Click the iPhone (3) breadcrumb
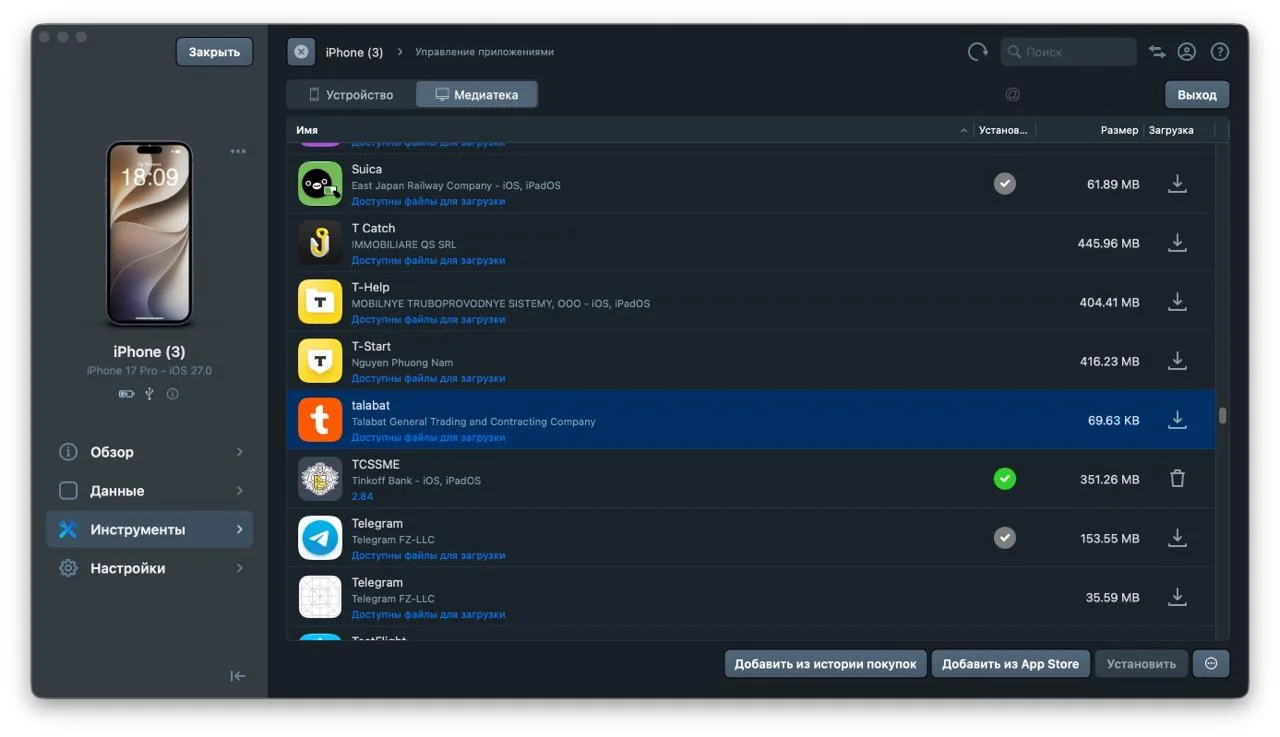The height and width of the screenshot is (737, 1280). (x=354, y=52)
